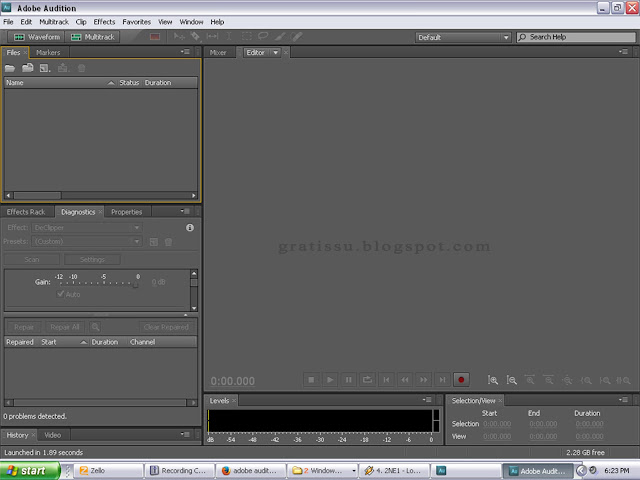Switch to the Properties tab

point(127,212)
